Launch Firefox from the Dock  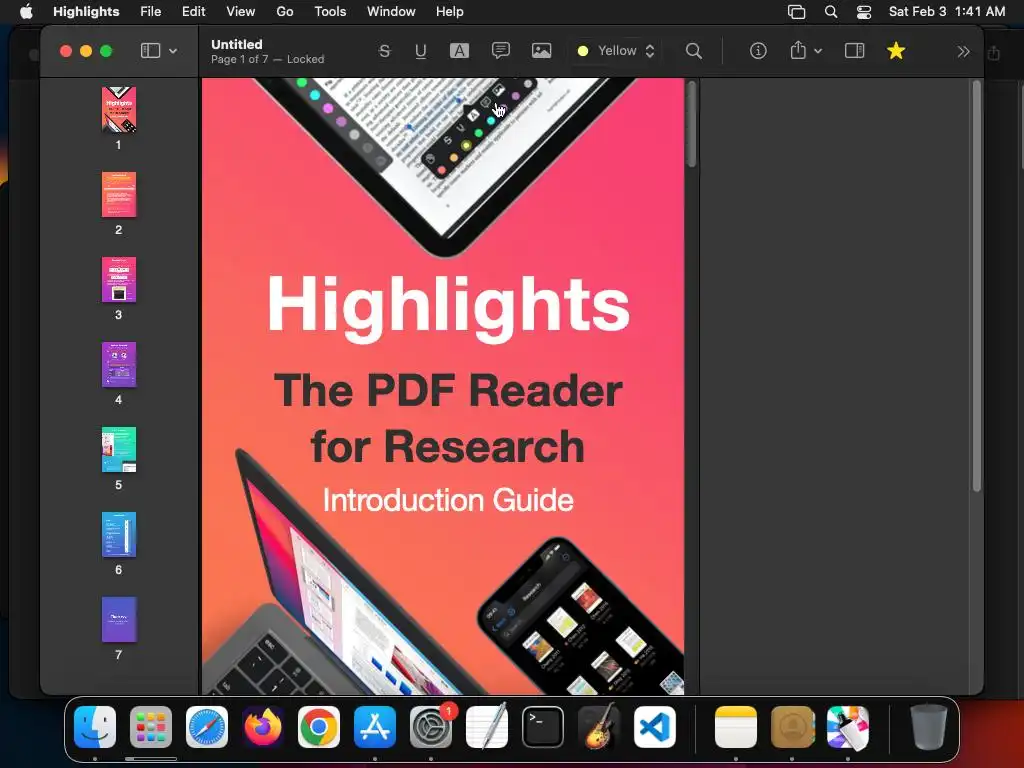[x=263, y=727]
